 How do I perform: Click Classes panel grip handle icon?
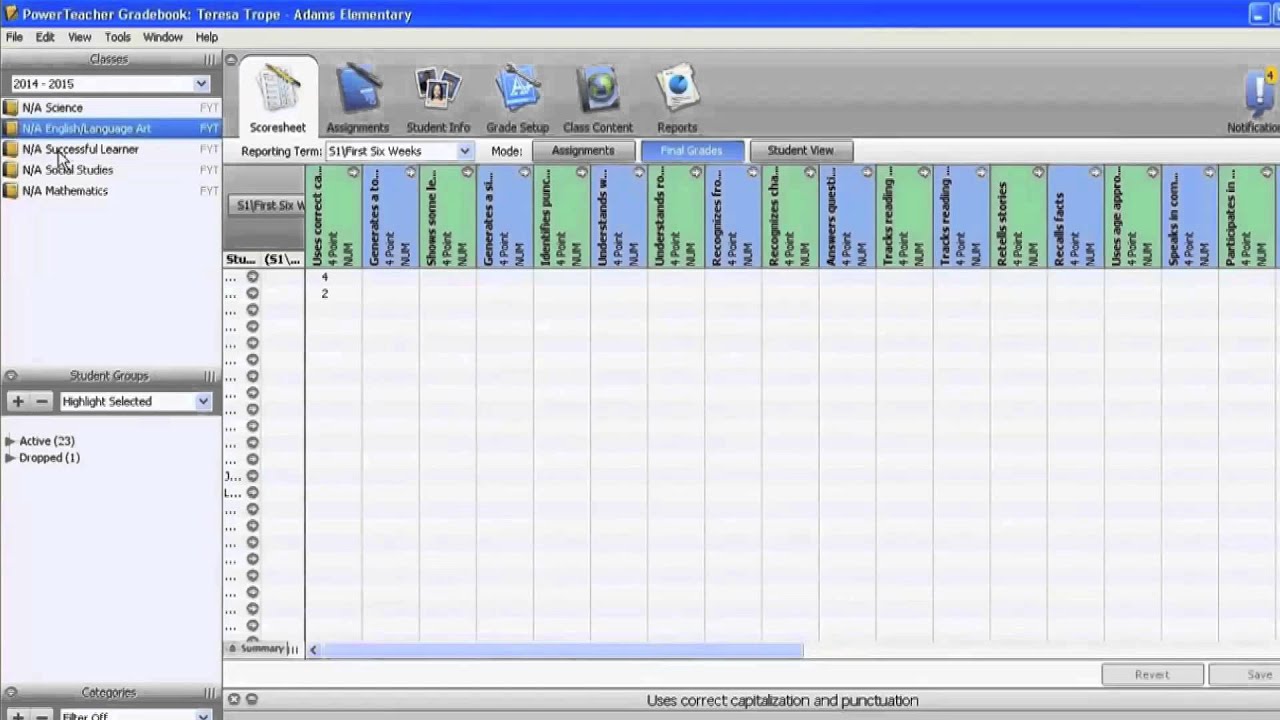click(209, 60)
